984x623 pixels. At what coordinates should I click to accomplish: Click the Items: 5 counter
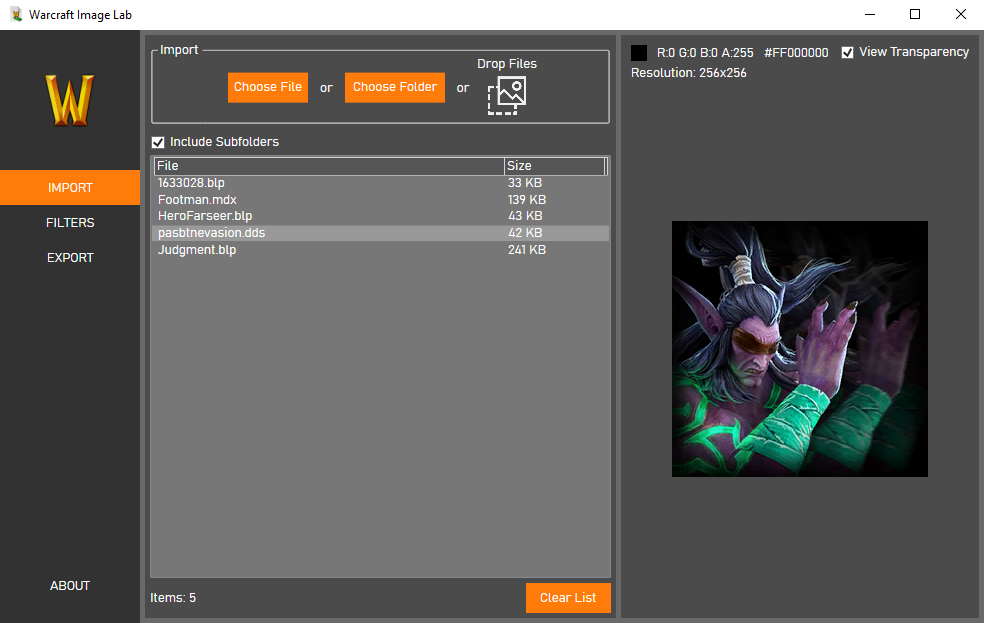point(173,598)
